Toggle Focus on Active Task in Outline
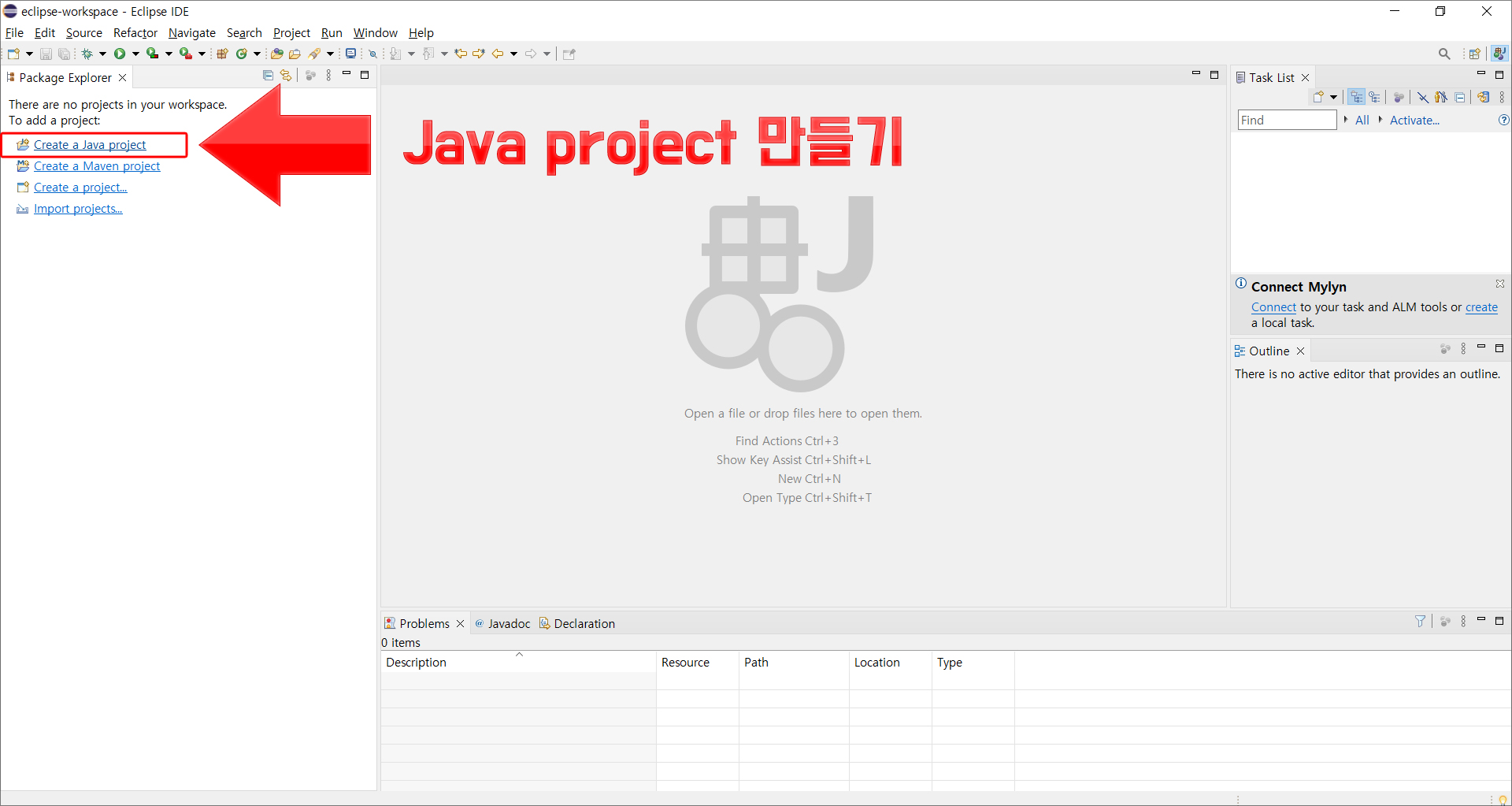Screen dimensions: 1512x806 coord(1445,349)
